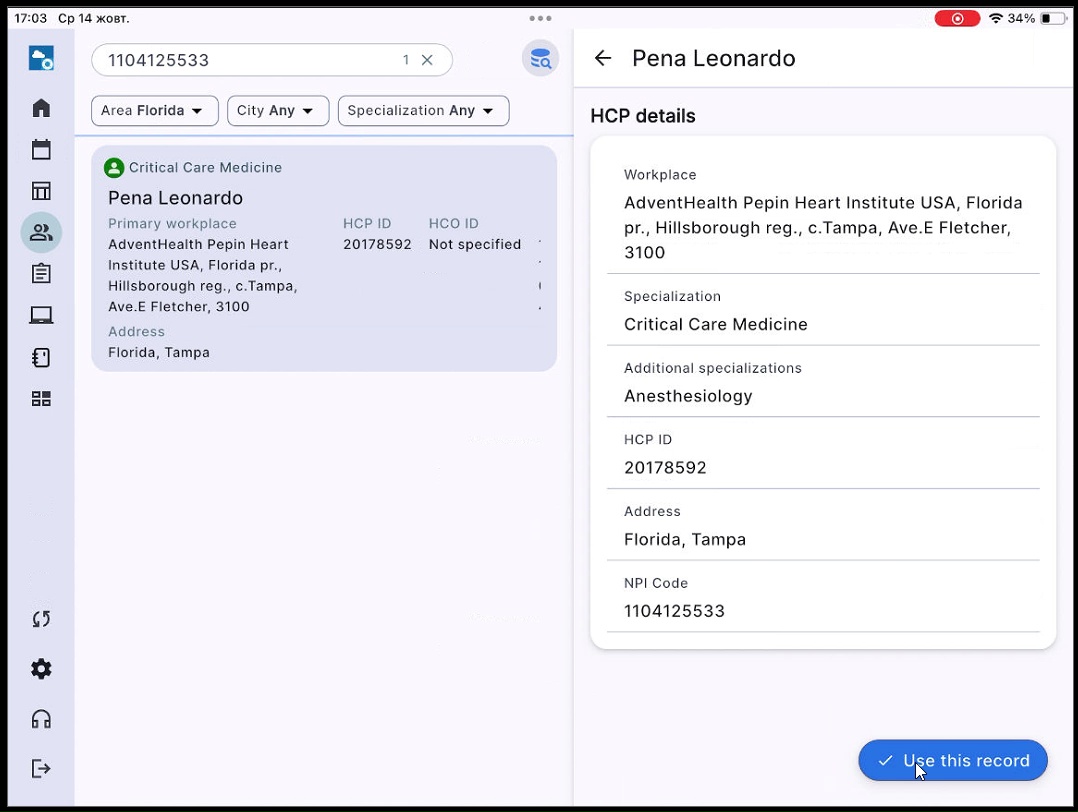Open the clipboard tasks icon in sidebar
This screenshot has height=812, width=1078.
click(x=41, y=274)
